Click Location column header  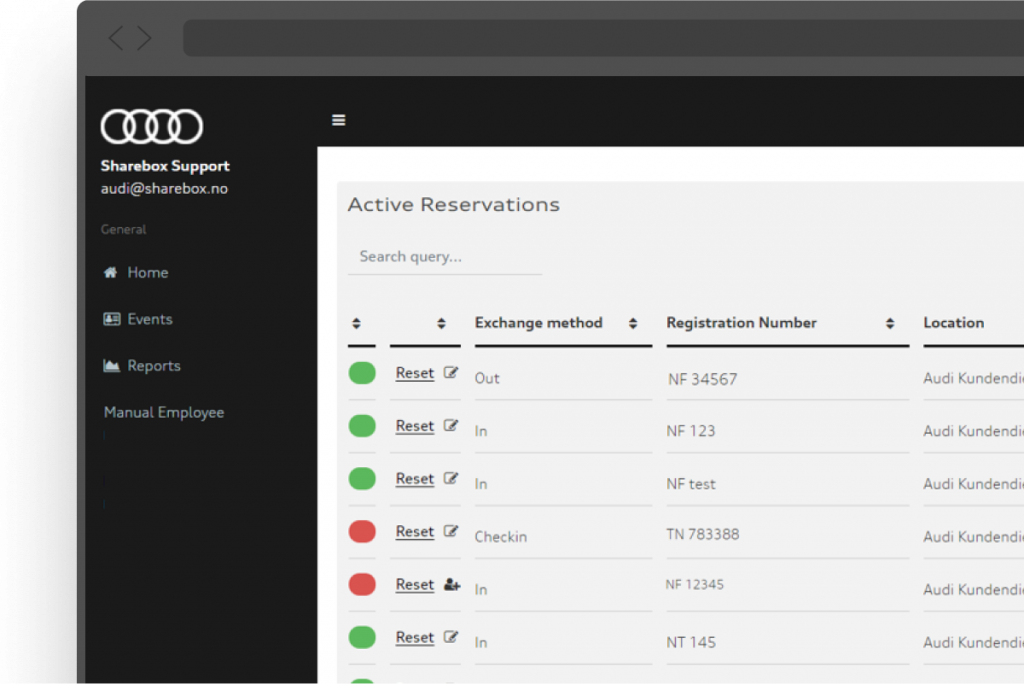[x=953, y=323]
